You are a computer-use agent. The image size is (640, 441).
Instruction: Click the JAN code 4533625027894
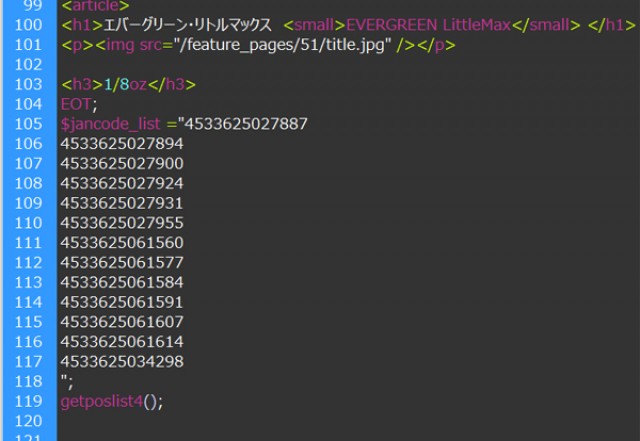point(122,144)
